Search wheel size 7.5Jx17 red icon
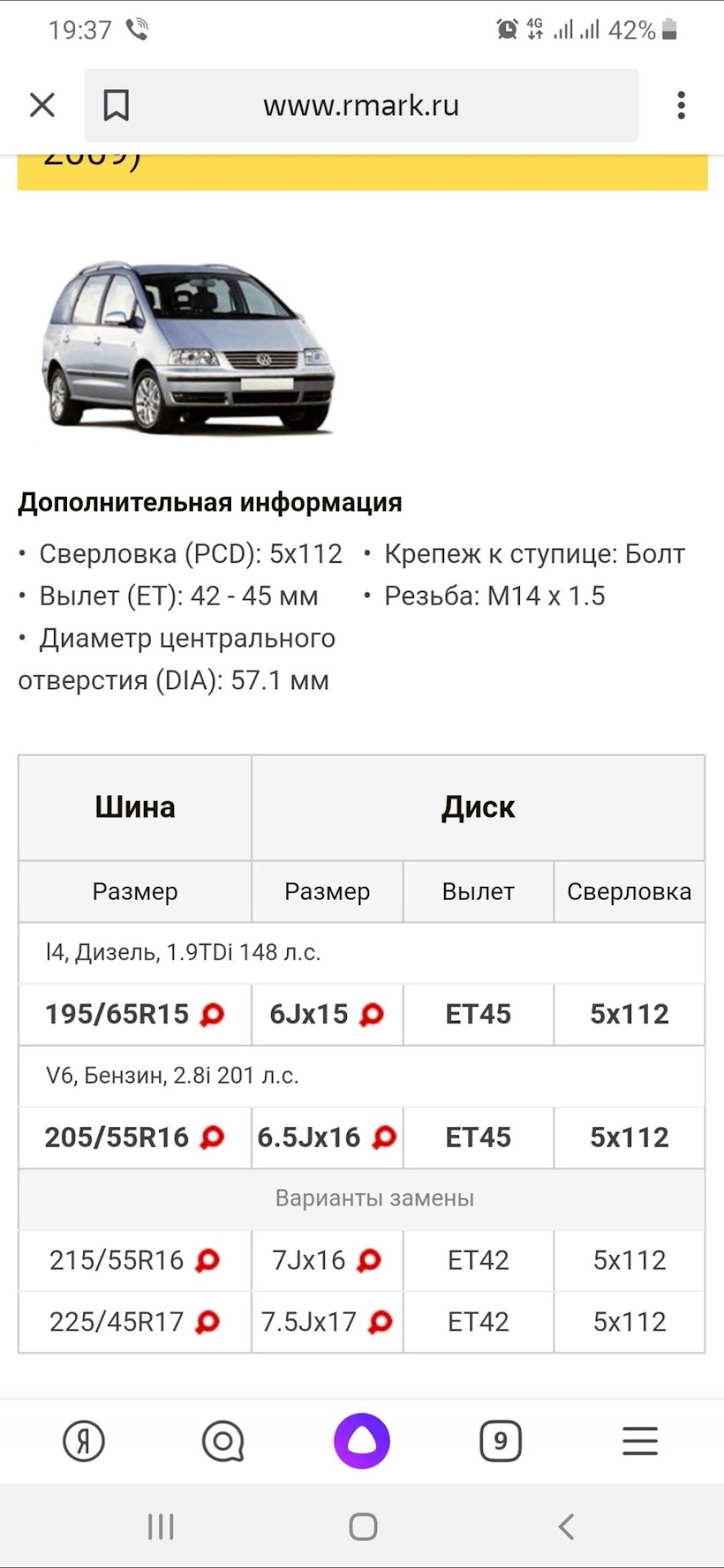 point(380,1321)
